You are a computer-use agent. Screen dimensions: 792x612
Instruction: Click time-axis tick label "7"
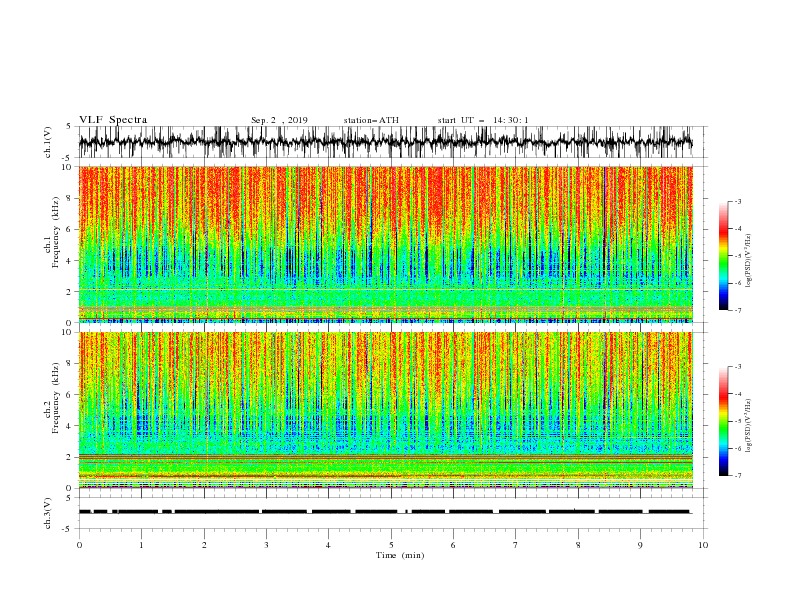click(x=516, y=545)
